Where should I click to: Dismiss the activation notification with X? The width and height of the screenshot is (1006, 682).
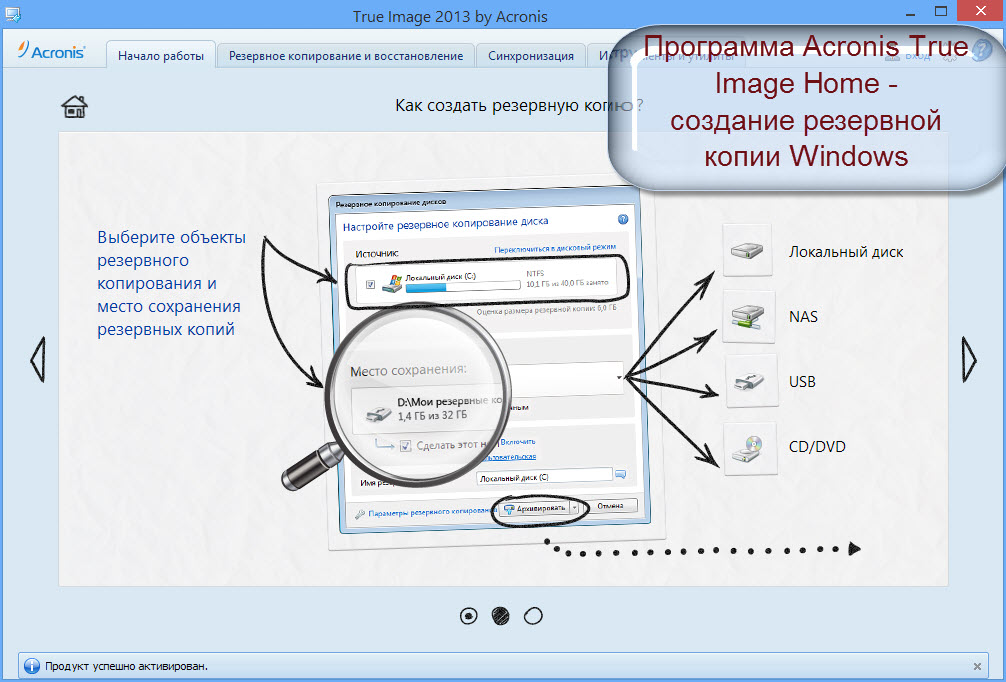click(977, 667)
